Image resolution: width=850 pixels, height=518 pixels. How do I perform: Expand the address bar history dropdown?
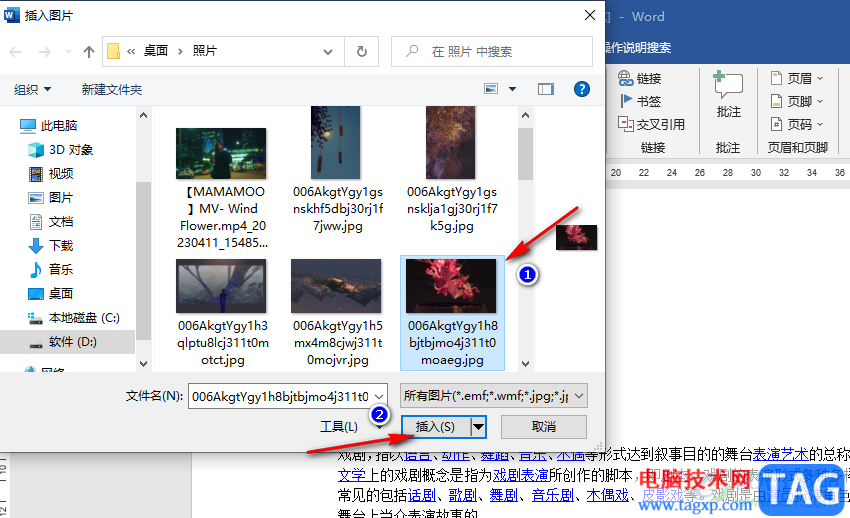[x=328, y=51]
